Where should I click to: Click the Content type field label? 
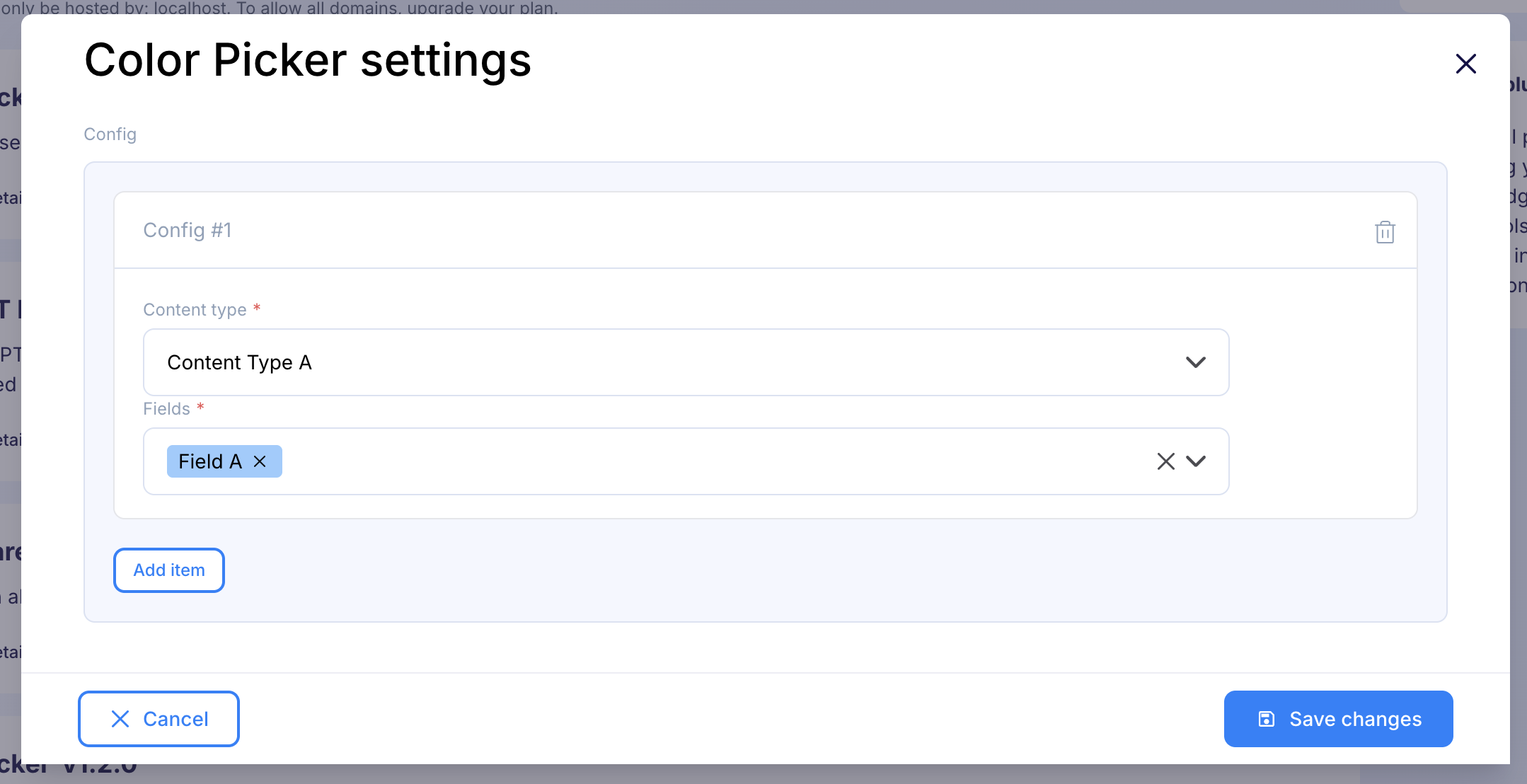(195, 310)
